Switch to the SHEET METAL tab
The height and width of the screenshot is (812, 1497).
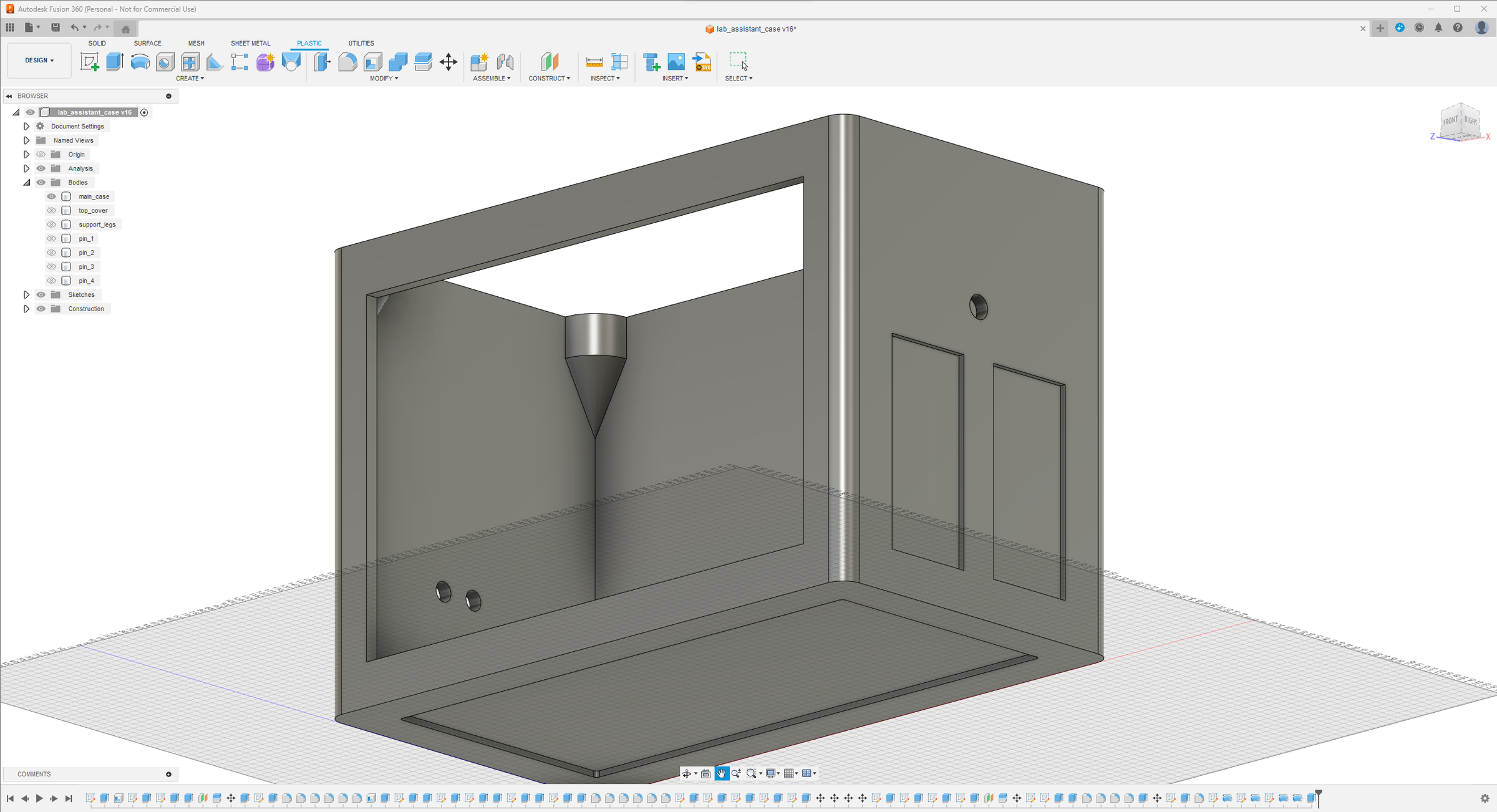(x=250, y=43)
